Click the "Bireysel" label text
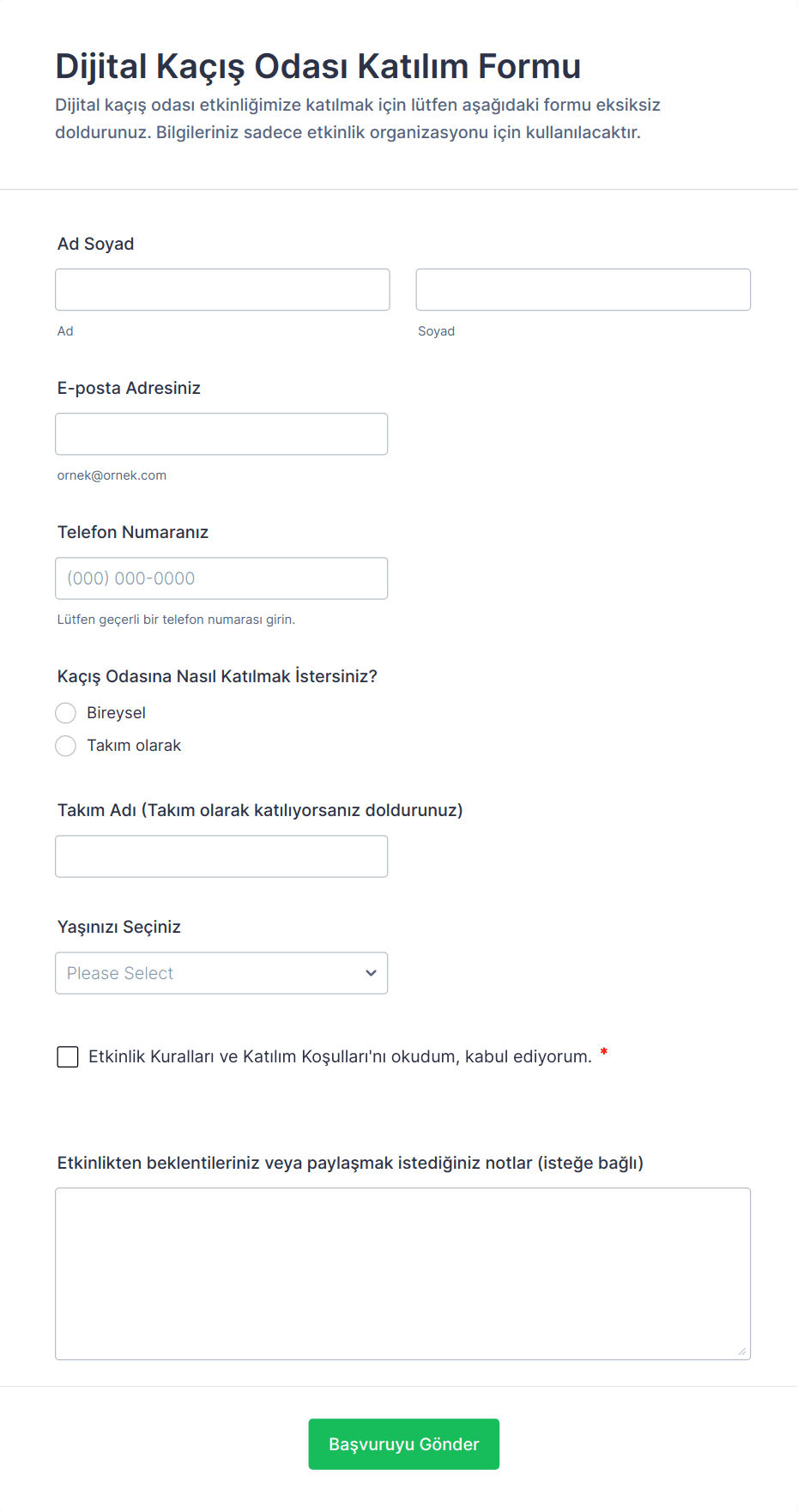This screenshot has height=1512, width=798. [x=116, y=713]
